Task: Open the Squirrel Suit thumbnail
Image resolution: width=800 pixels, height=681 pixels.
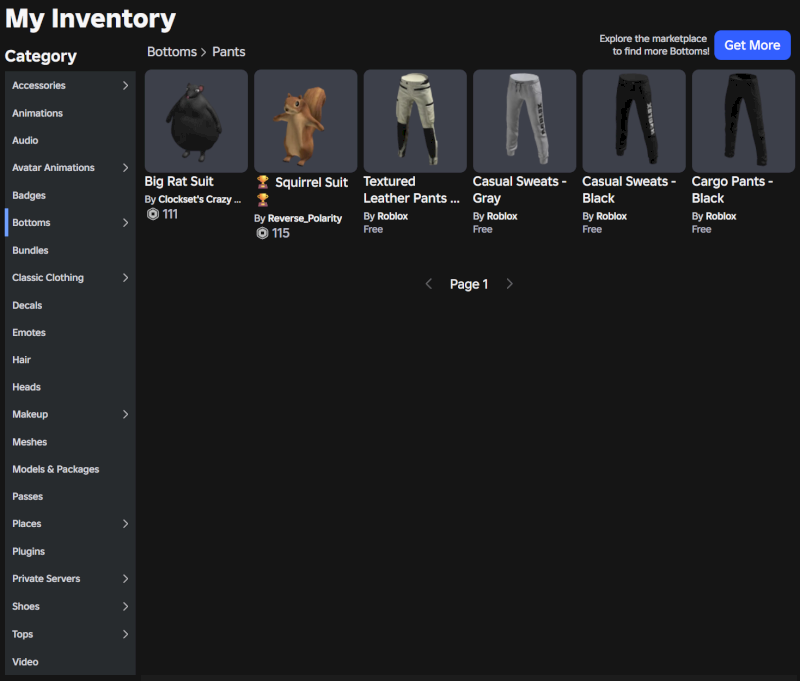Action: tap(306, 121)
